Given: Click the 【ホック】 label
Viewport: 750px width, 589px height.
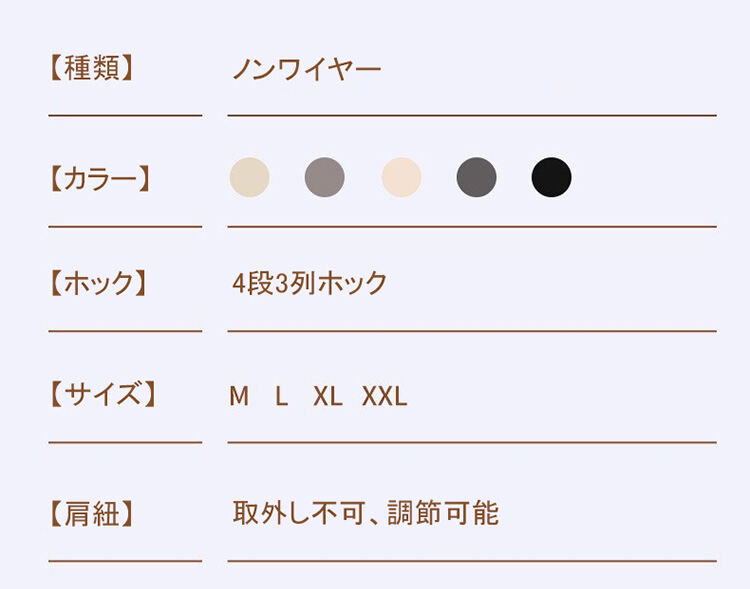Looking at the screenshot, I should (99, 283).
